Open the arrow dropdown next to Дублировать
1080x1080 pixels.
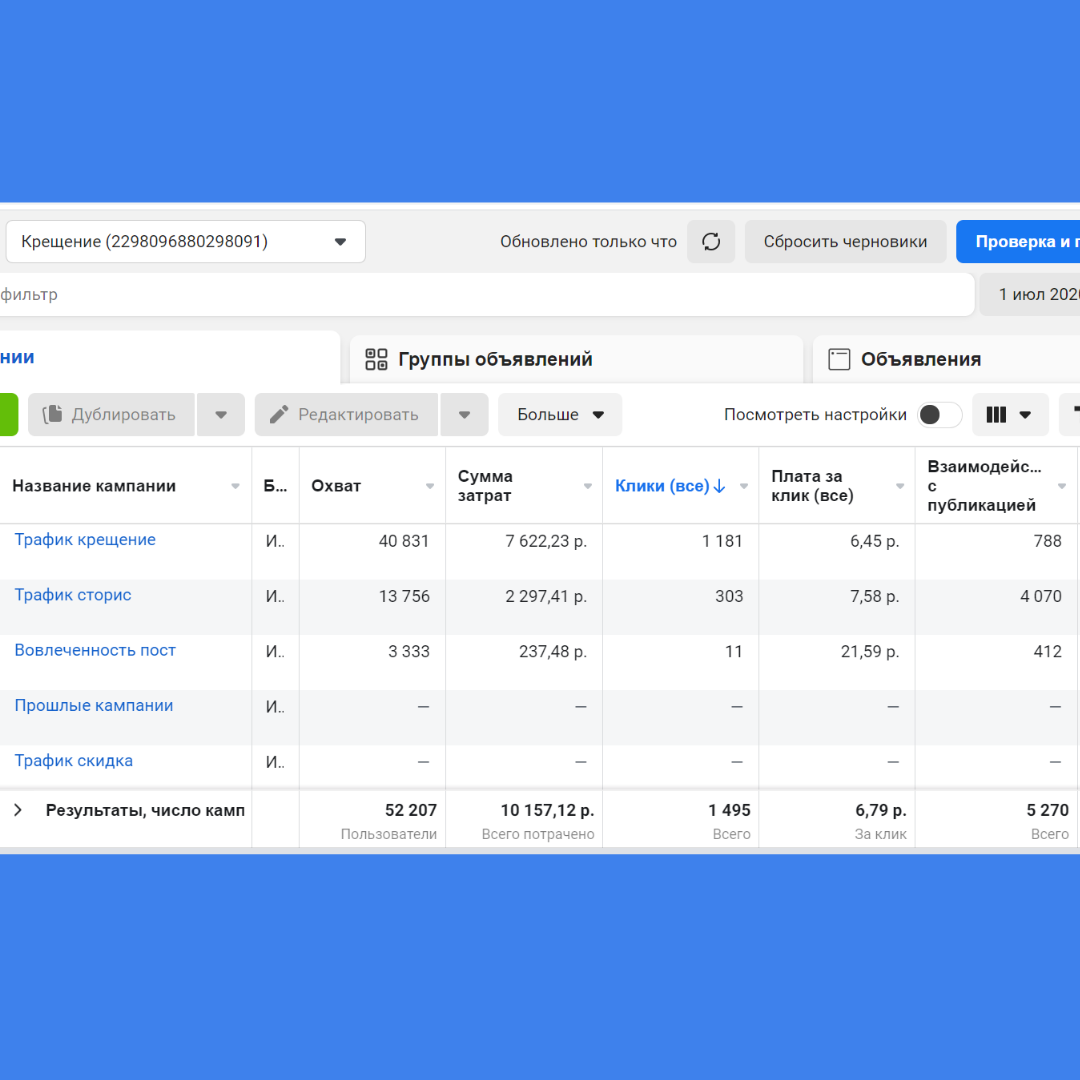(221, 415)
